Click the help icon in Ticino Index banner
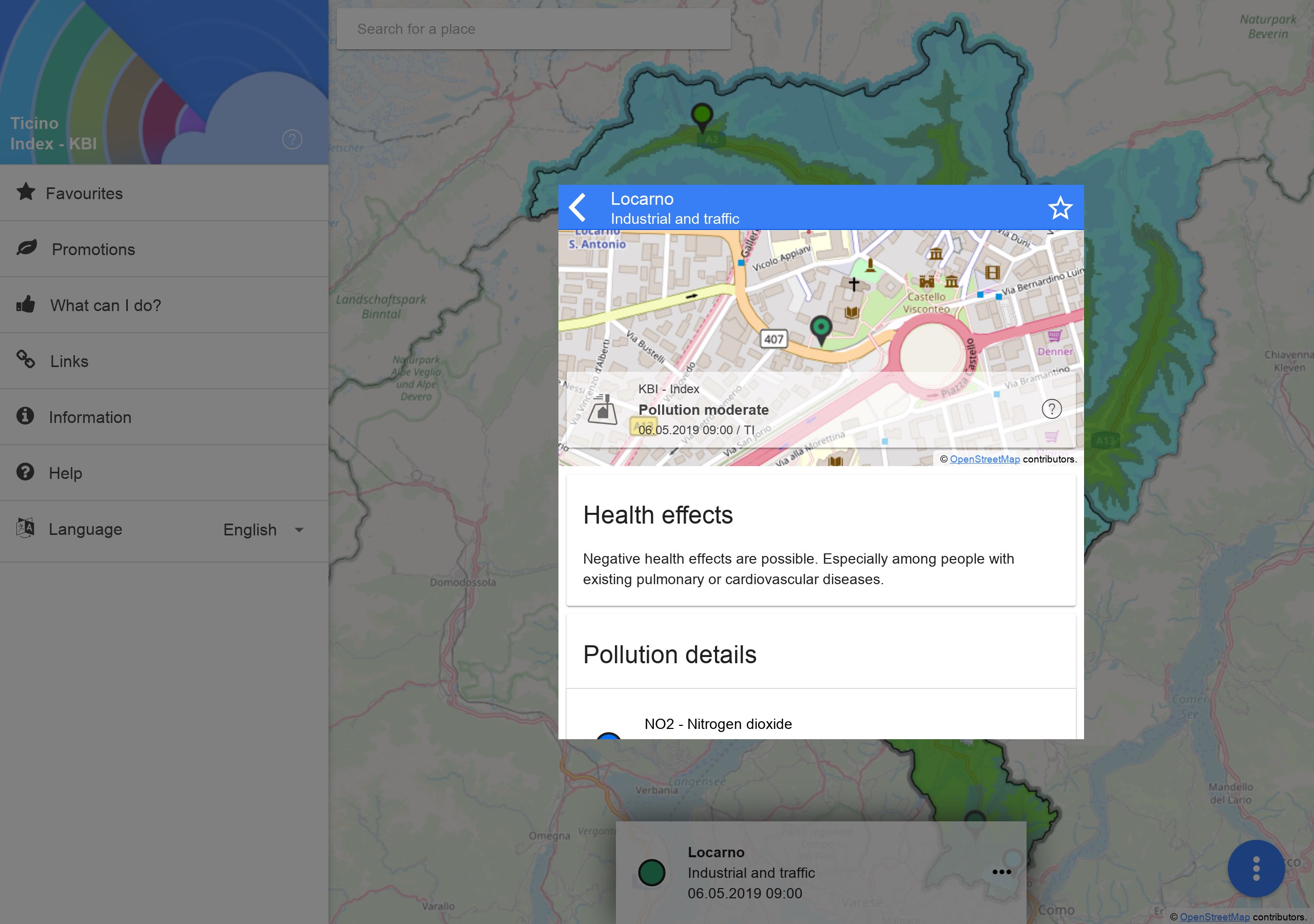 (292, 139)
